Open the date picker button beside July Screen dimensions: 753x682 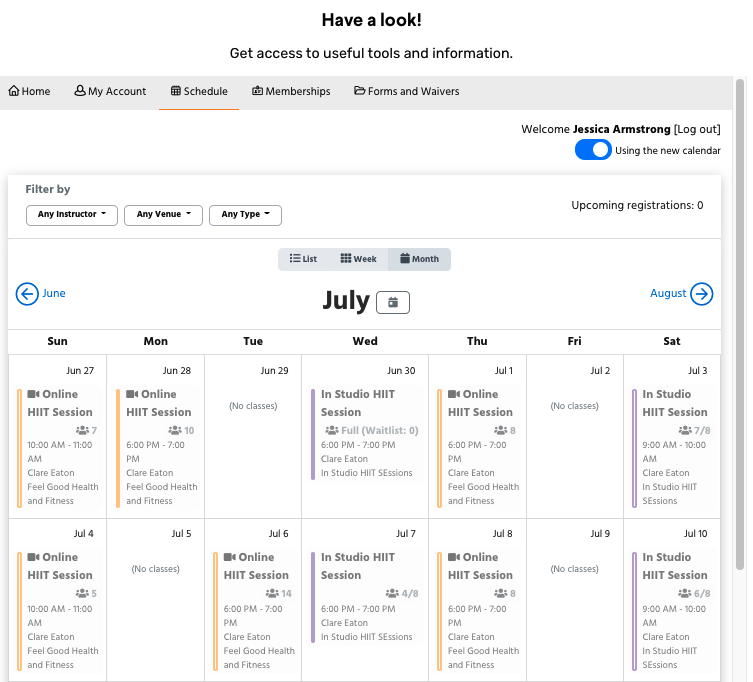(x=393, y=302)
